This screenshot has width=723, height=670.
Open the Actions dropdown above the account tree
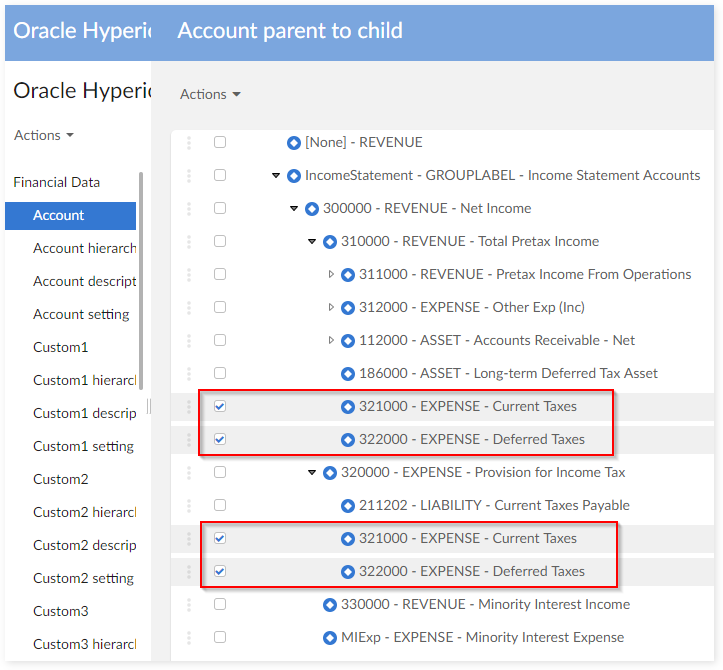pyautogui.click(x=210, y=94)
